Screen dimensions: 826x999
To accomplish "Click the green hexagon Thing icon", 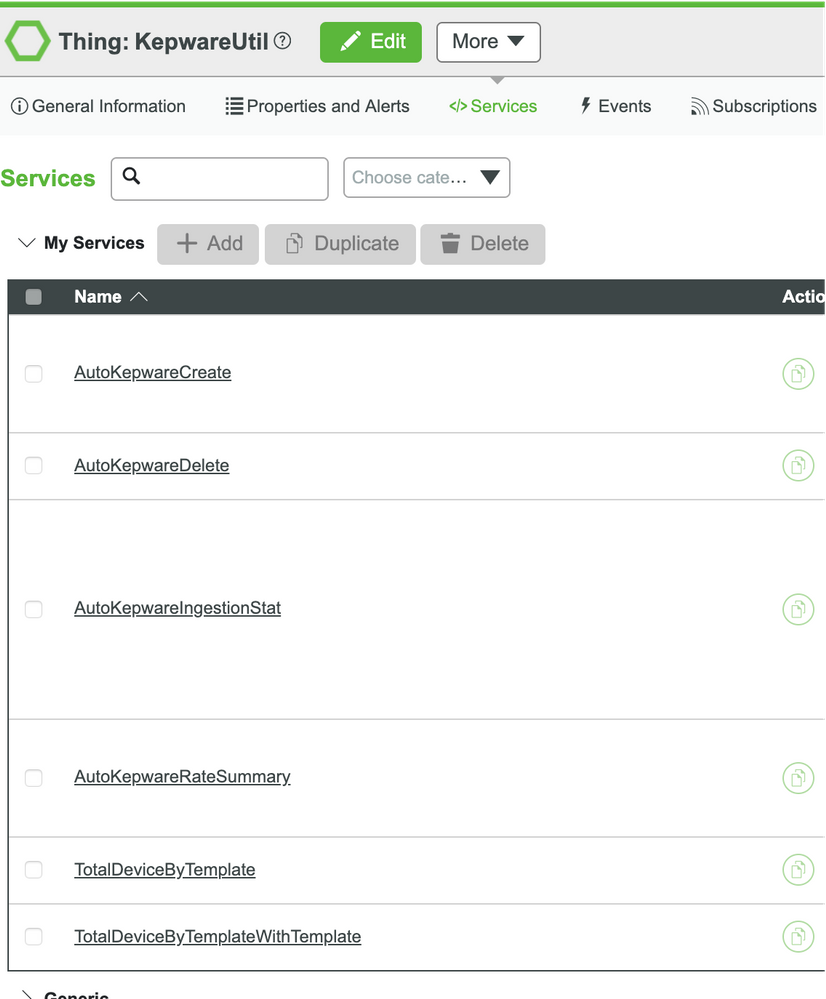I will click(x=27, y=42).
